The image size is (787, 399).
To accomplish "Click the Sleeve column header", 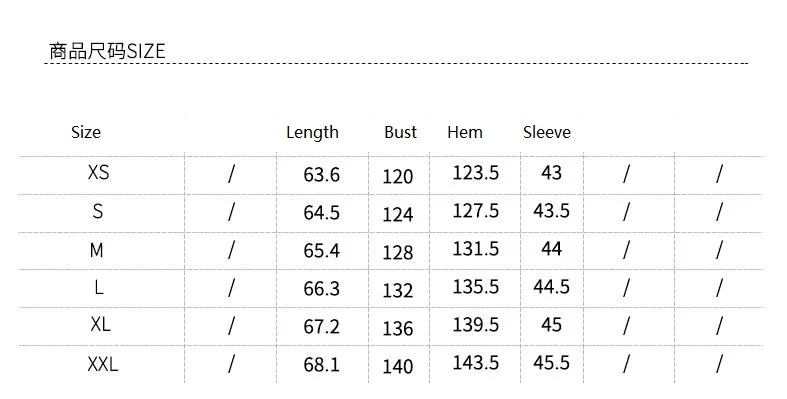I will 547,132.
